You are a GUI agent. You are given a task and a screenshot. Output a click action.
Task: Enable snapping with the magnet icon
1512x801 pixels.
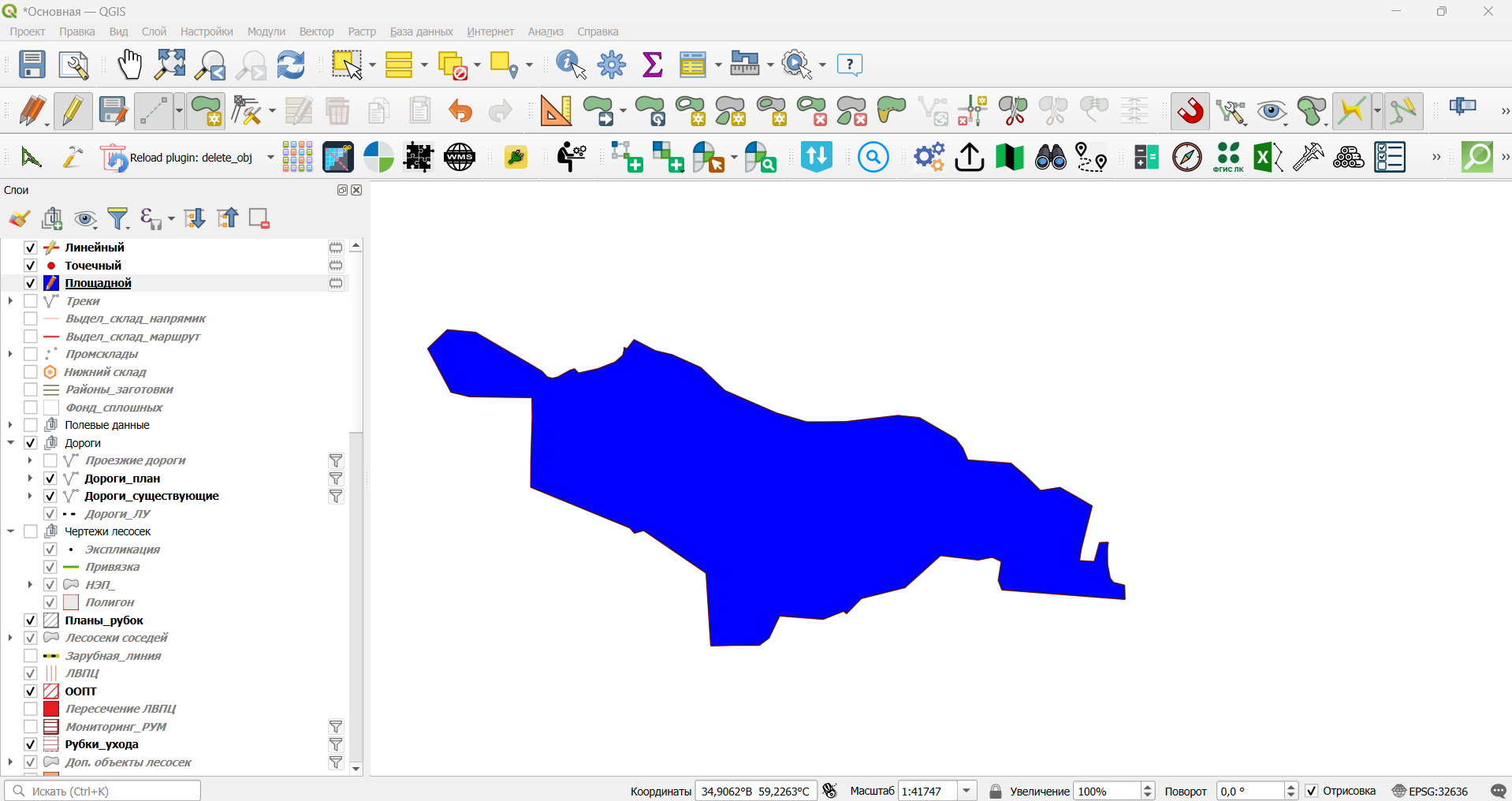1190,111
